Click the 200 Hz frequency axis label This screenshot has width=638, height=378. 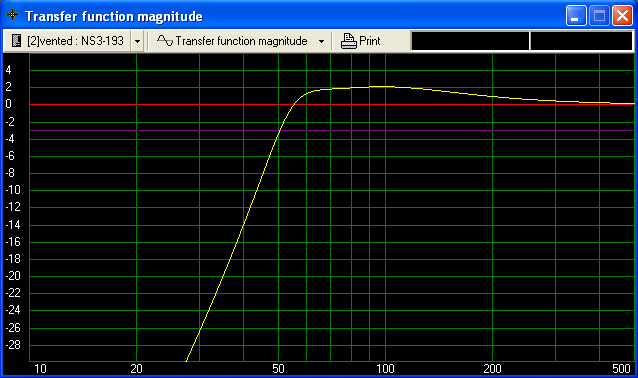tap(492, 369)
